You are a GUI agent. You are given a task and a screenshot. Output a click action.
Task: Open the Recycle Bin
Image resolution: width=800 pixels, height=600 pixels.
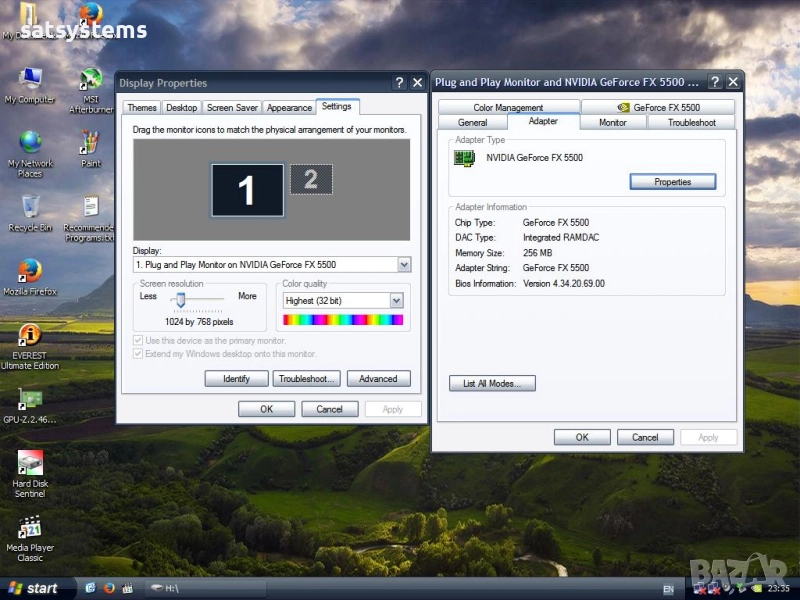point(30,208)
